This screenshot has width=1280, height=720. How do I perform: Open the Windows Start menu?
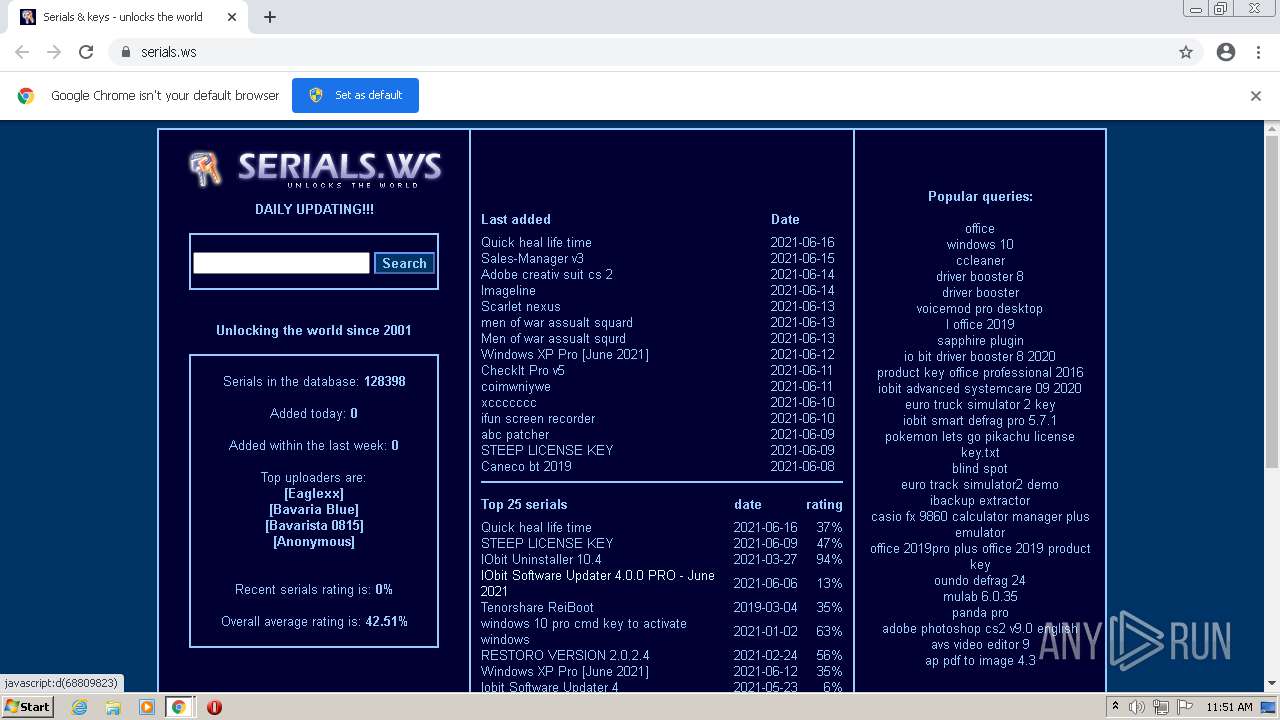pos(27,707)
